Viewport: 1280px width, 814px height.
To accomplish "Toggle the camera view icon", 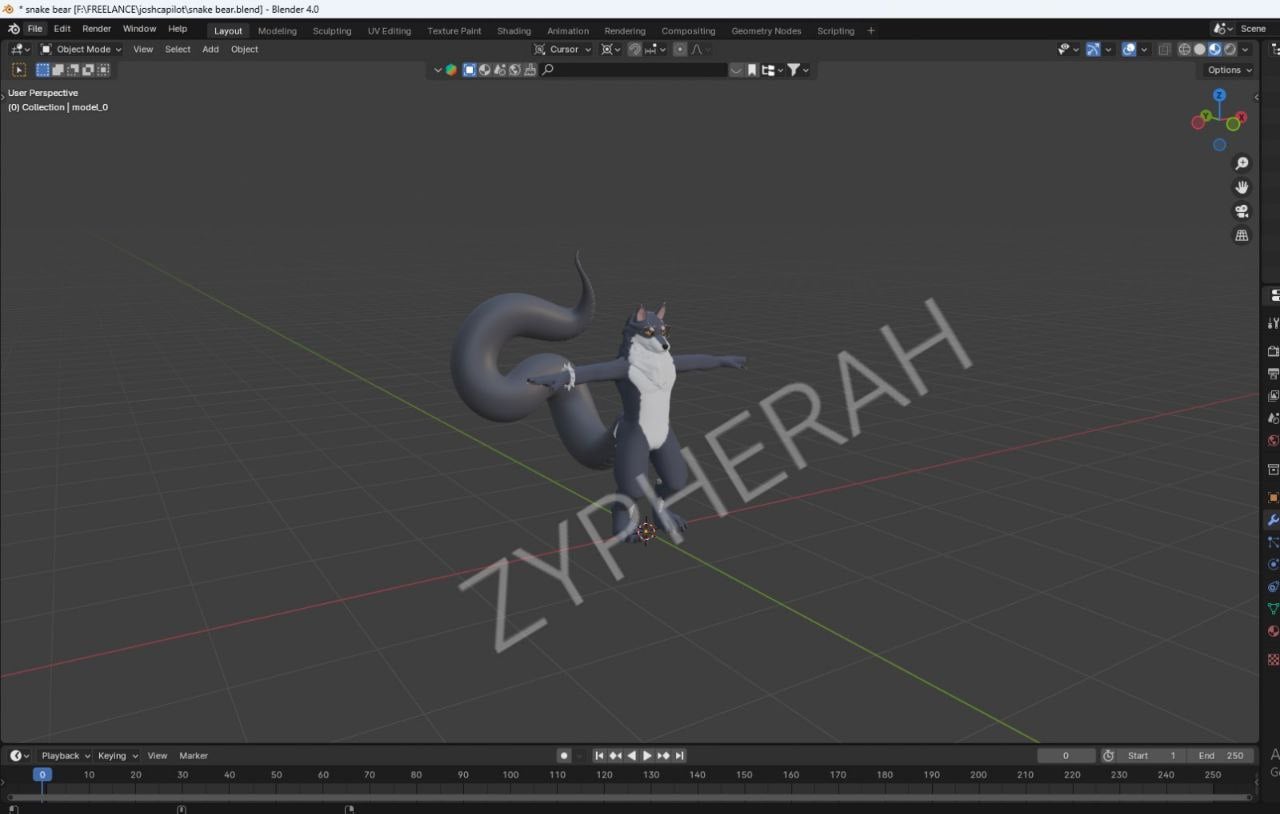I will (1242, 211).
